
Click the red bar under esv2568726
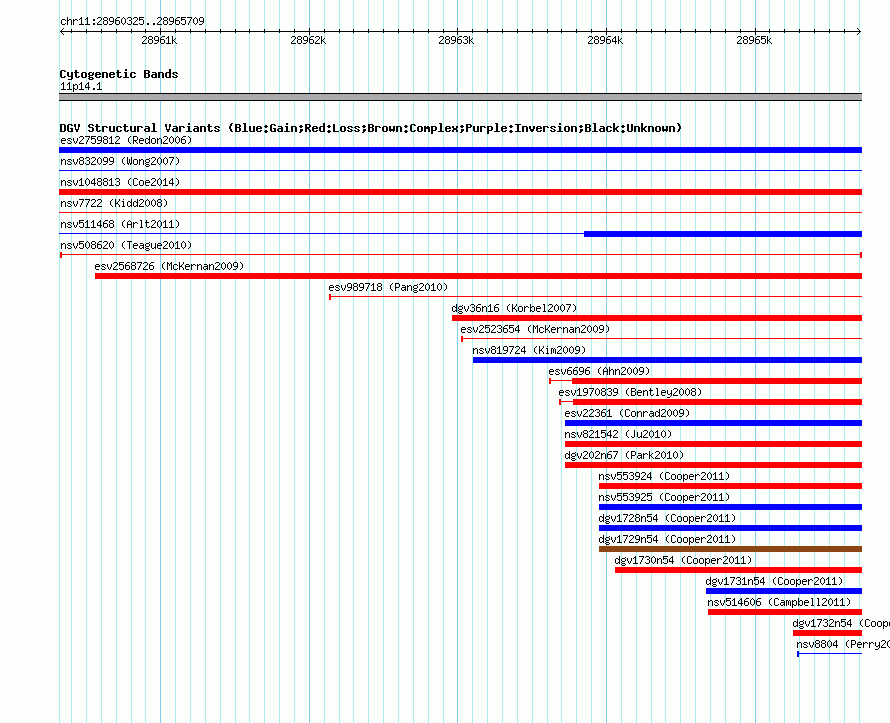pos(478,276)
